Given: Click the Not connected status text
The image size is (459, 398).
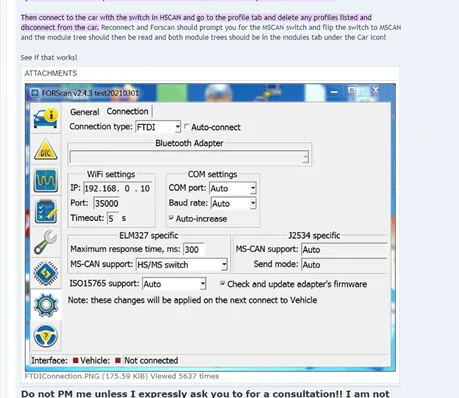Looking at the screenshot, I should pyautogui.click(x=151, y=360).
